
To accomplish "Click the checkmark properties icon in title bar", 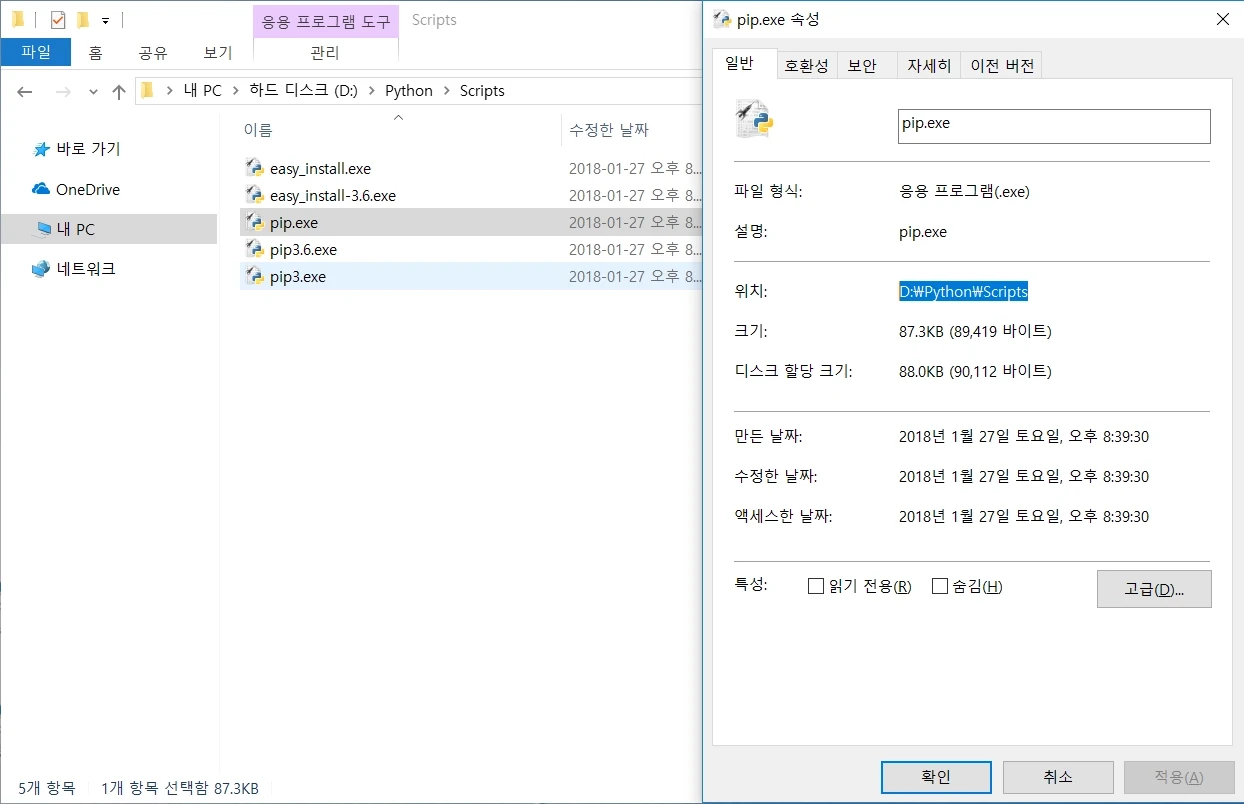I will pyautogui.click(x=58, y=20).
